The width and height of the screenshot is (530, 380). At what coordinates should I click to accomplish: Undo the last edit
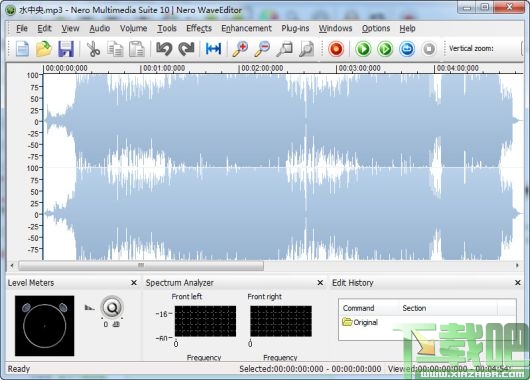pos(164,49)
